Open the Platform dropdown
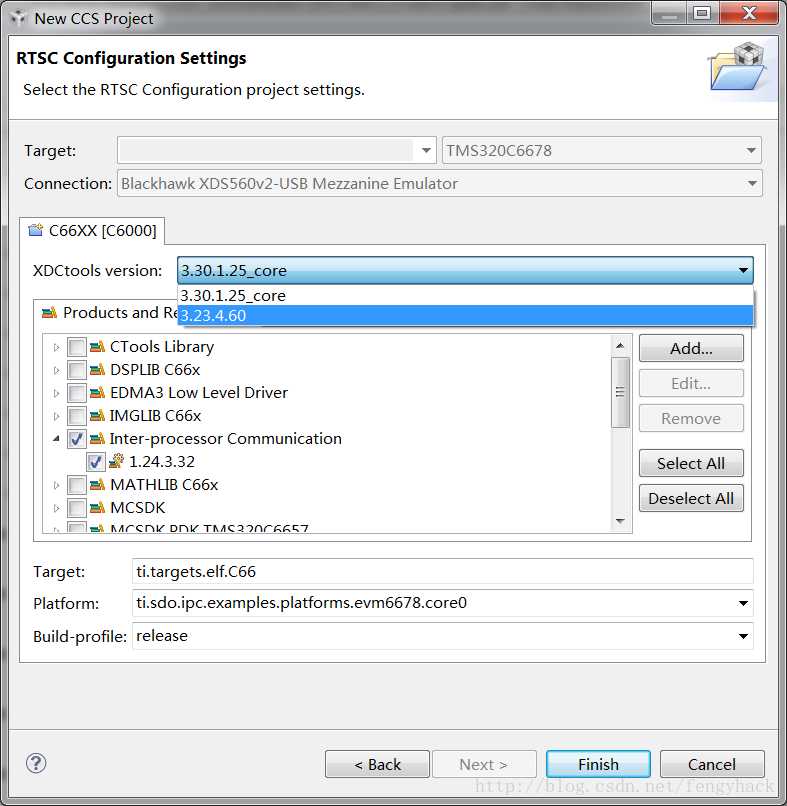 point(743,603)
